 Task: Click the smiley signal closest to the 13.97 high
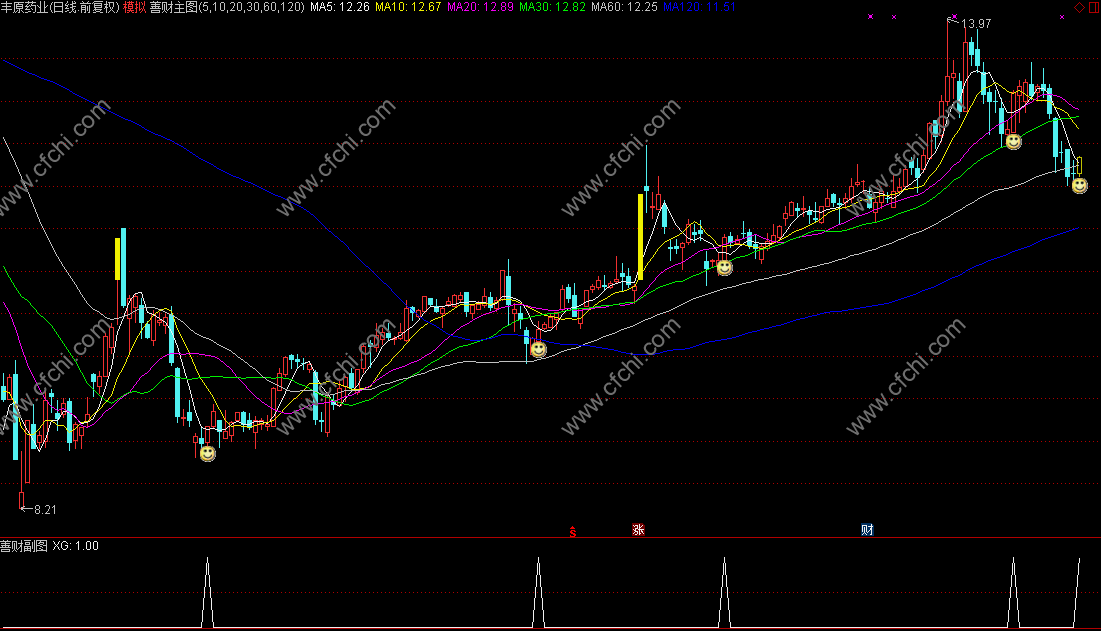tap(1013, 142)
